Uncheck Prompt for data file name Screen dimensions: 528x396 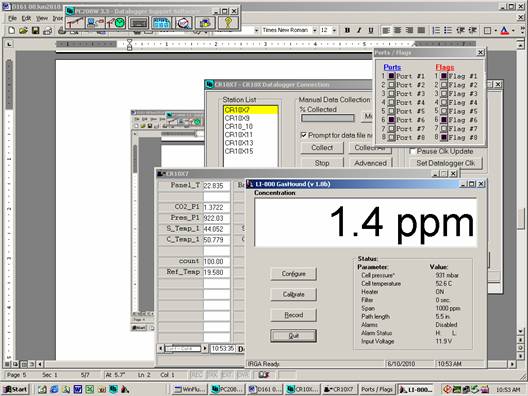point(303,135)
